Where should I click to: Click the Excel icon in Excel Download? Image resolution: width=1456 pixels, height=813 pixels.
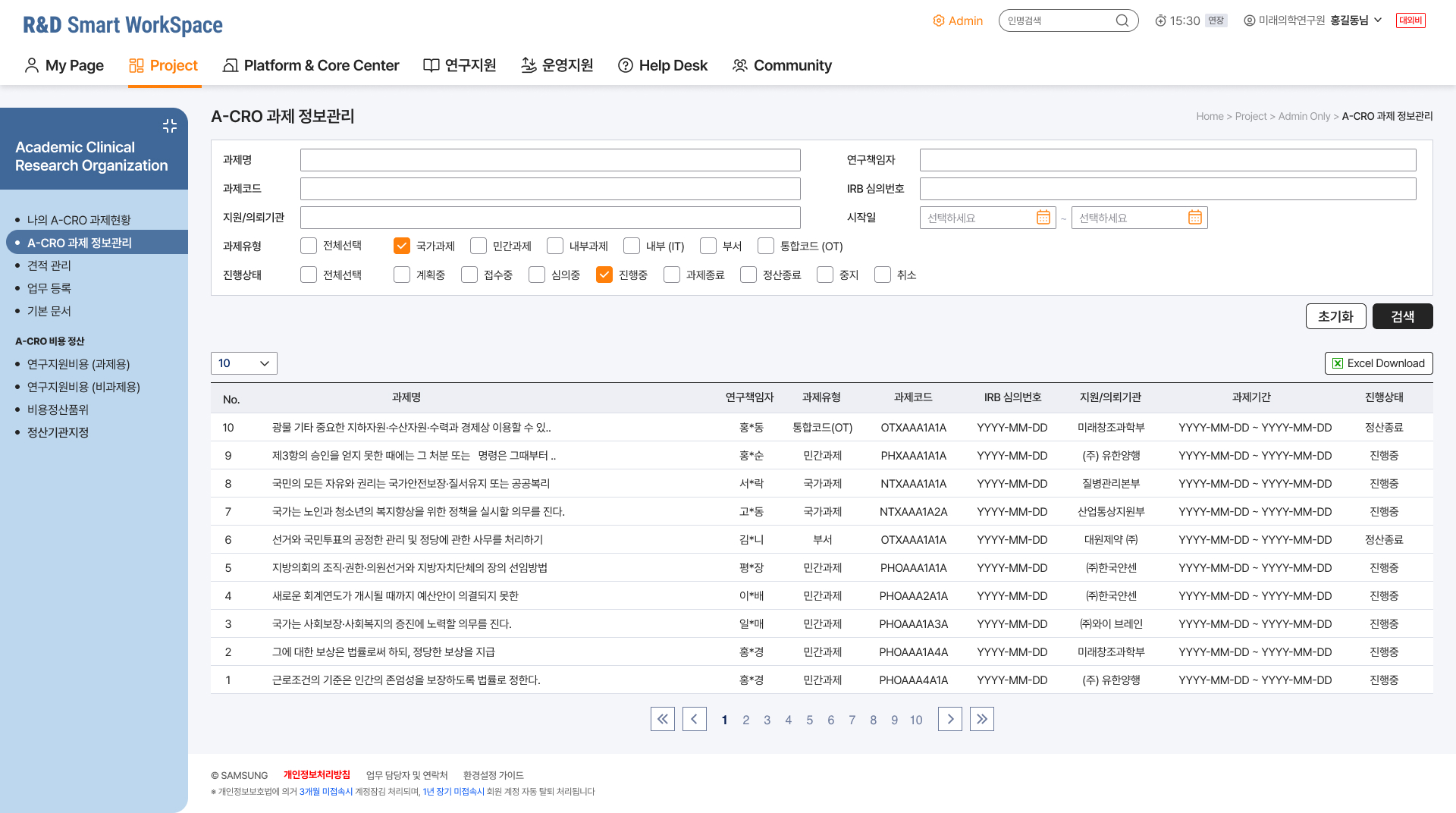[x=1338, y=363]
